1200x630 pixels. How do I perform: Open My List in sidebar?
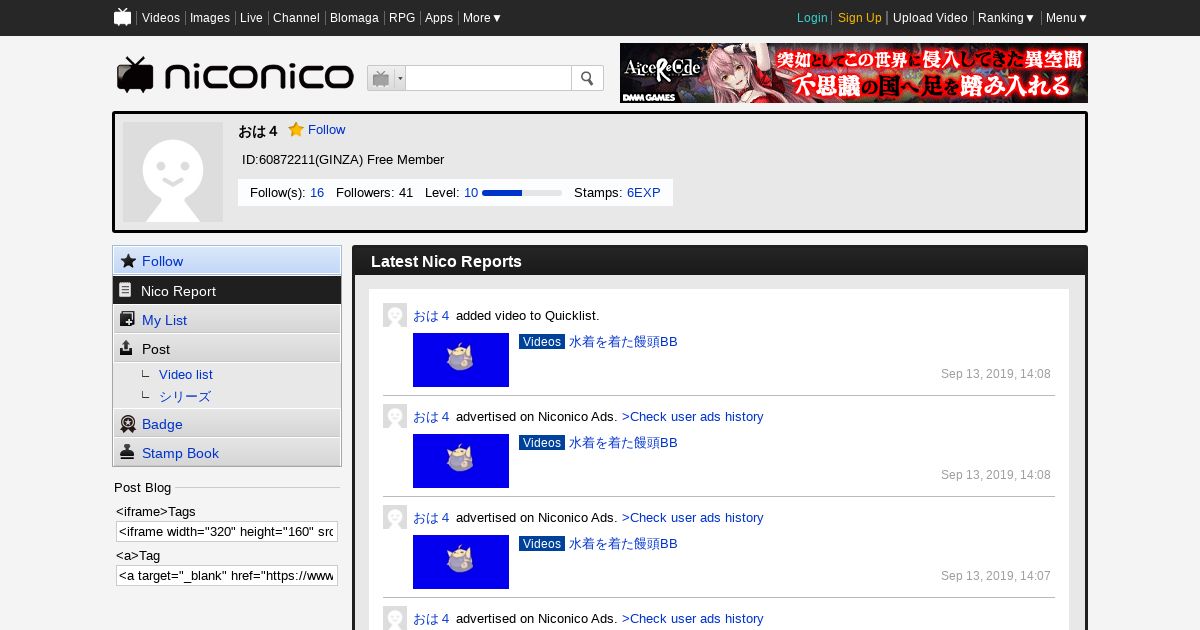tap(227, 319)
